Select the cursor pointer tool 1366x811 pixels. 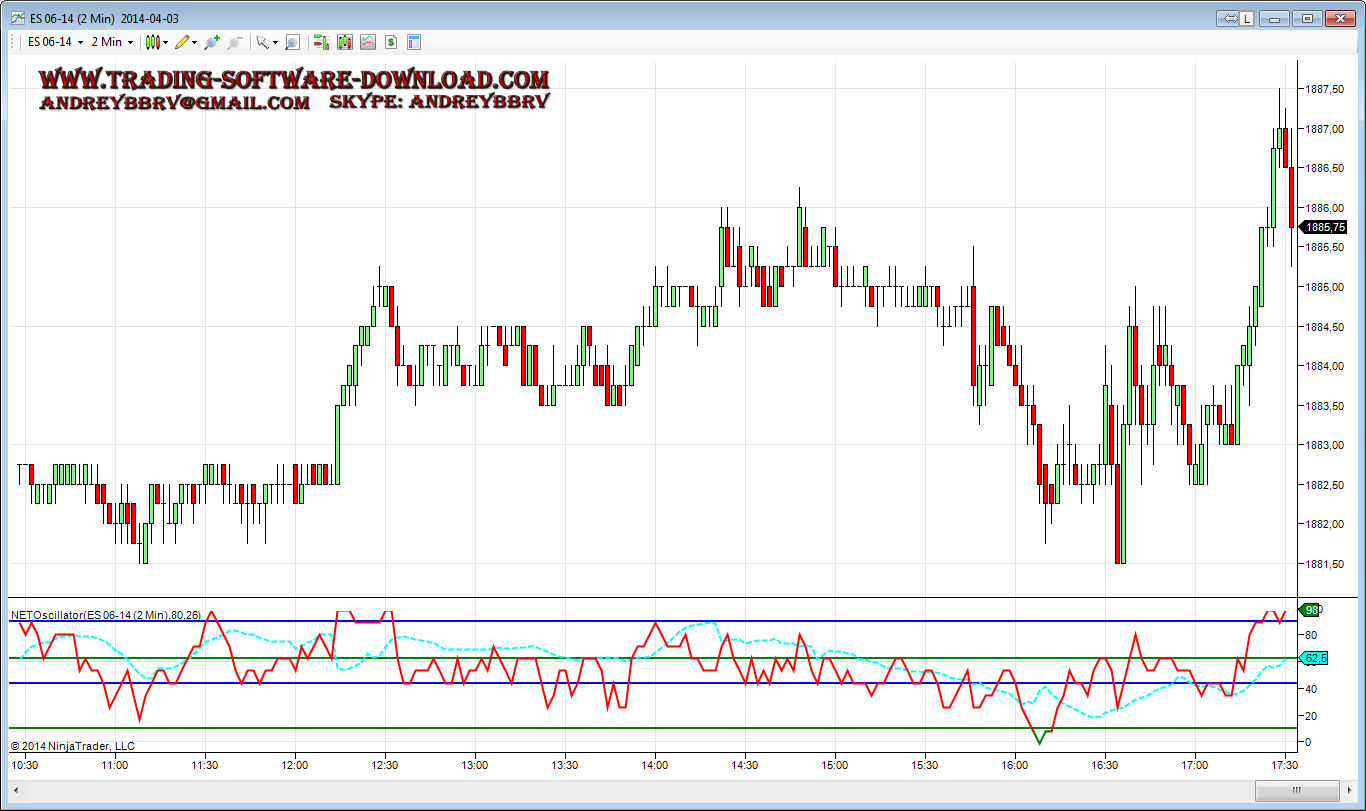point(262,42)
